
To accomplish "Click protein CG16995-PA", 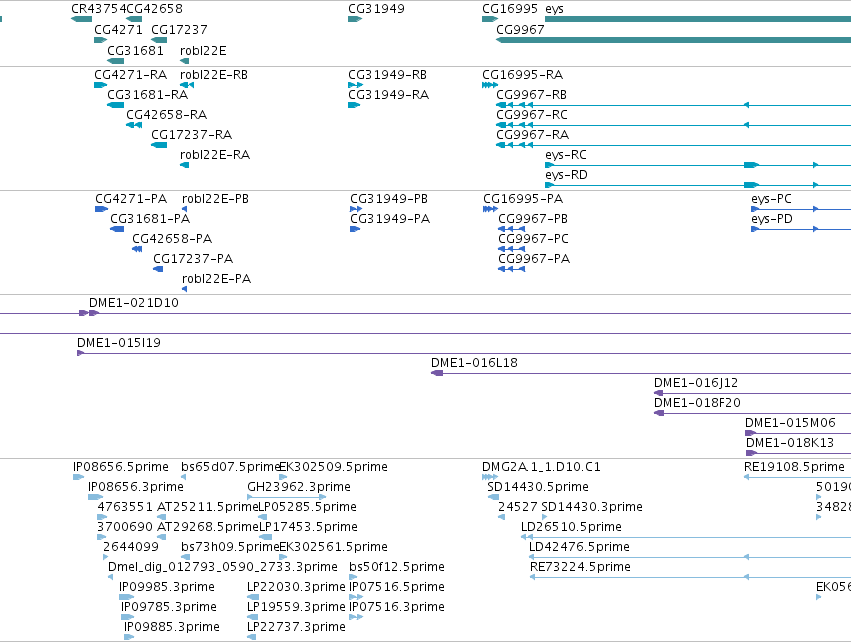I will click(523, 199).
